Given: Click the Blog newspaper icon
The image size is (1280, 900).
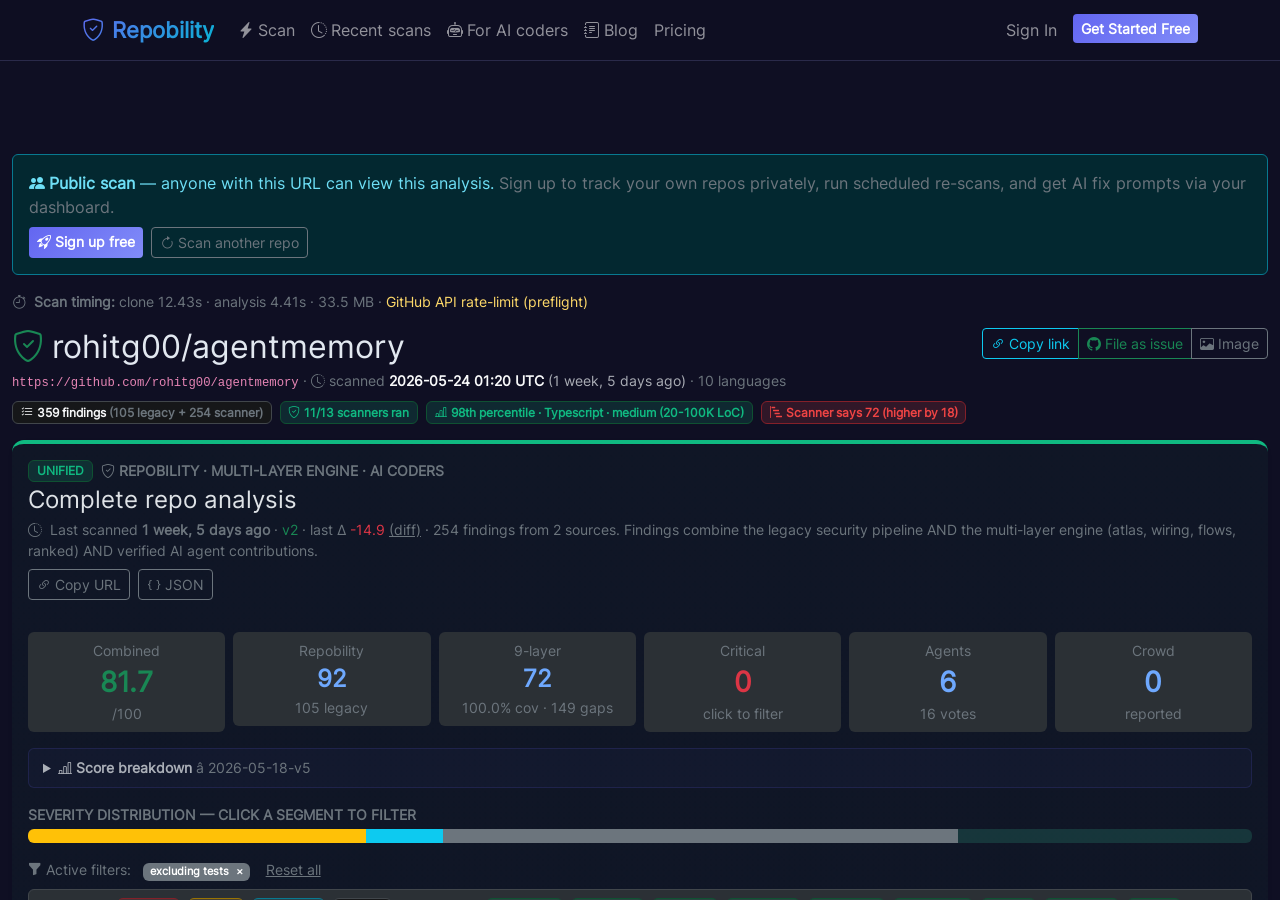Looking at the screenshot, I should 592,30.
